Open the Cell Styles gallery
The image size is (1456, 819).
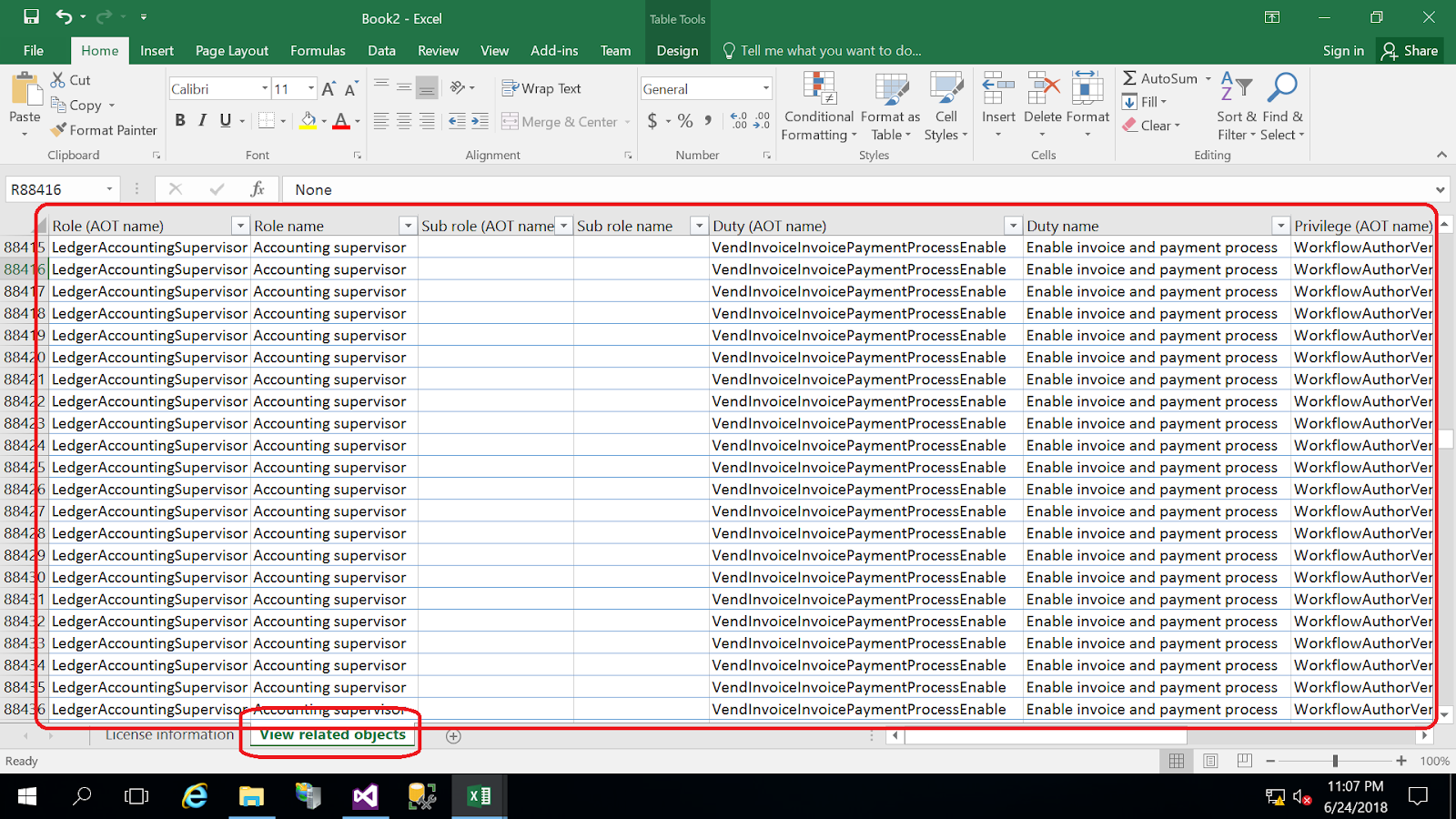(946, 106)
